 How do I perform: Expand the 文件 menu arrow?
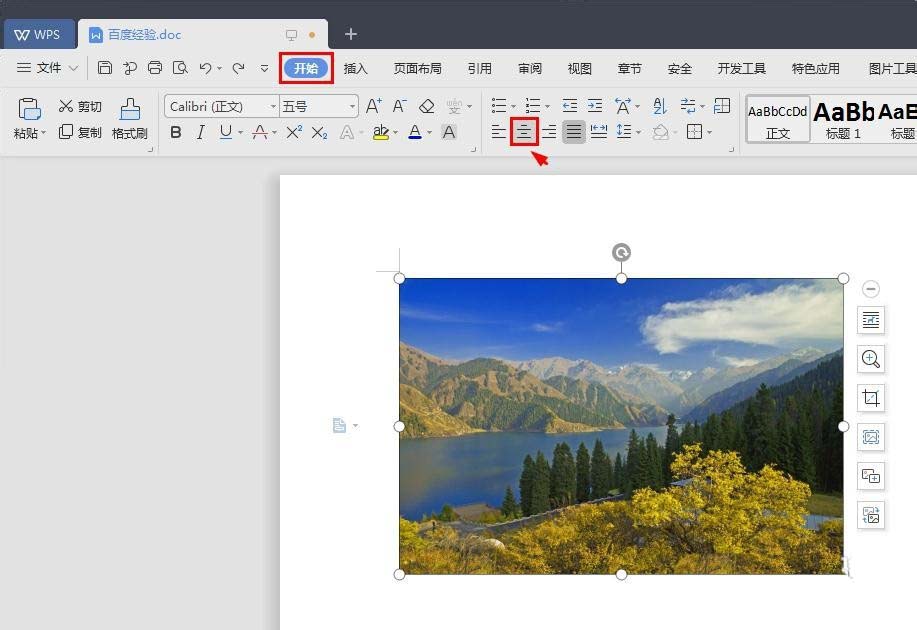(73, 68)
